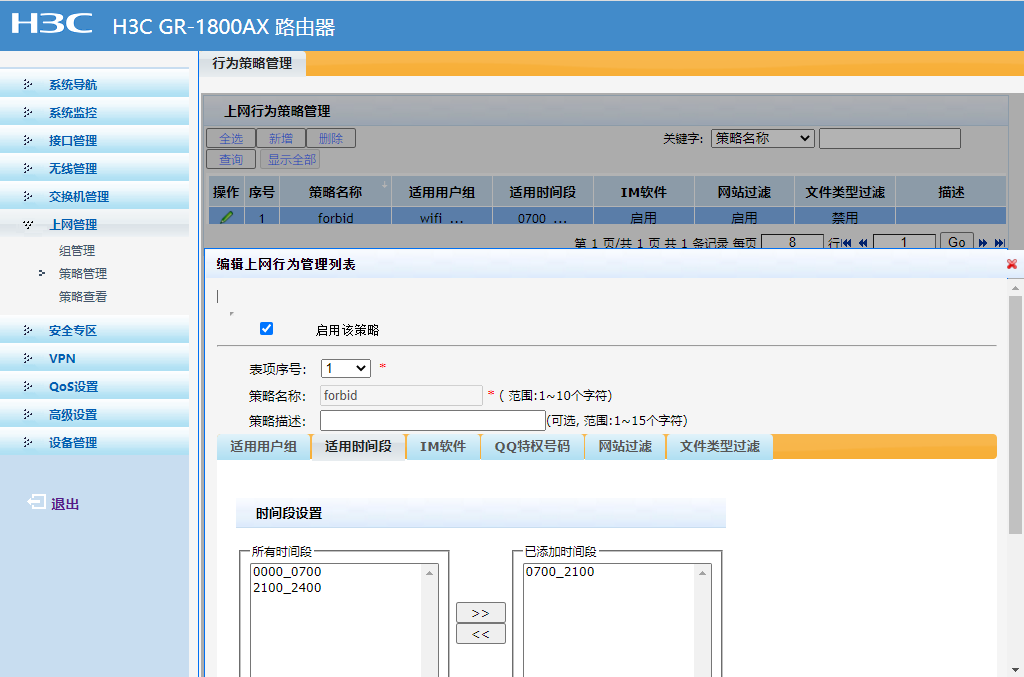1024x677 pixels.
Task: Click the arrow icon beside 设备管理
Action: click(27, 443)
